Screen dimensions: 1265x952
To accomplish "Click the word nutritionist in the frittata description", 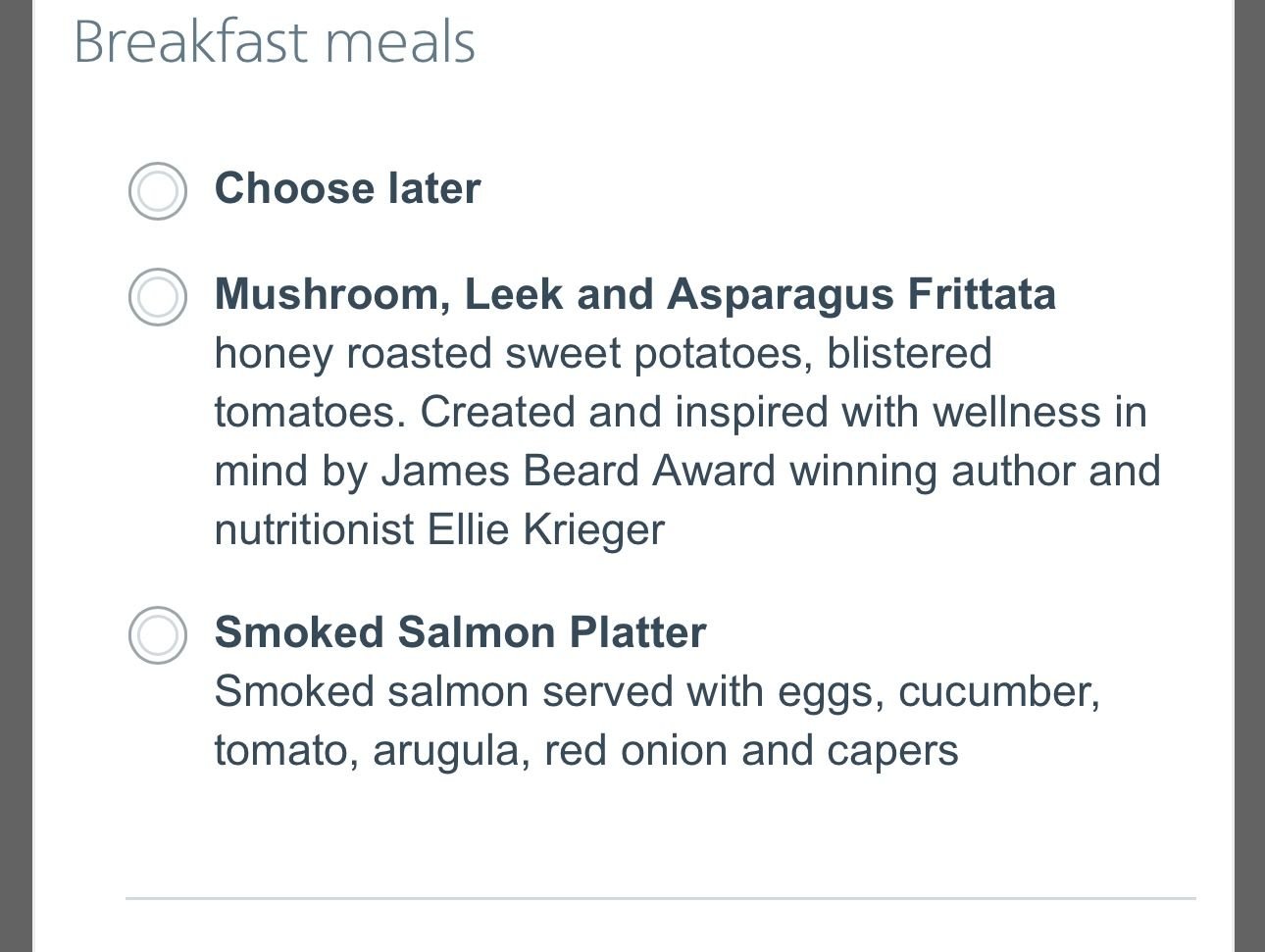I will pos(311,529).
